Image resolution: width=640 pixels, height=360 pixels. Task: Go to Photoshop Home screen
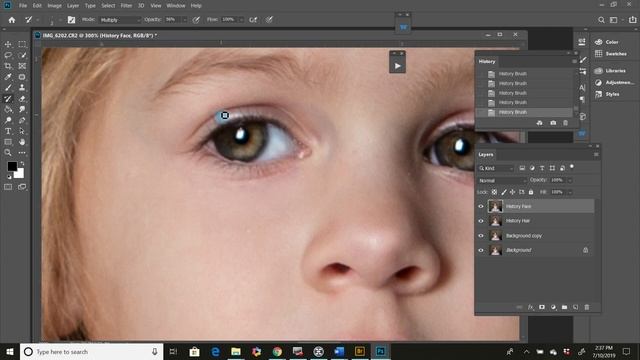(12, 20)
